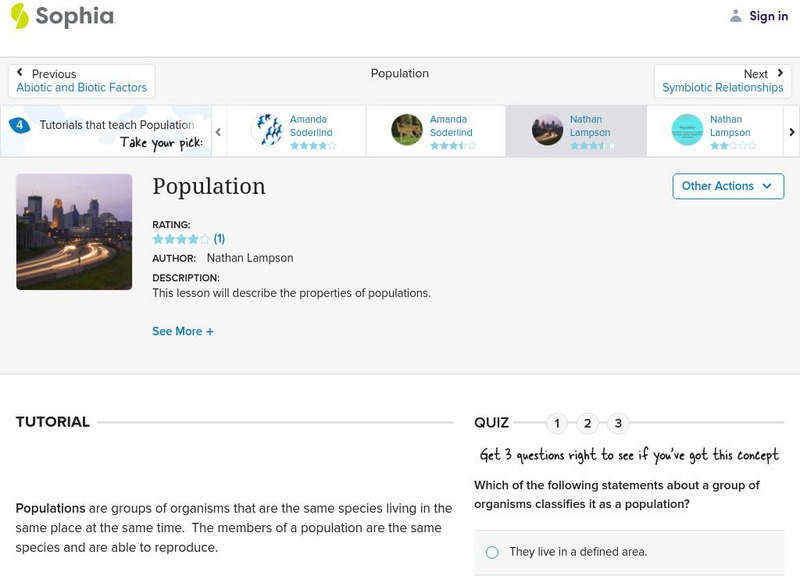Click the Sign in link

pos(768,16)
